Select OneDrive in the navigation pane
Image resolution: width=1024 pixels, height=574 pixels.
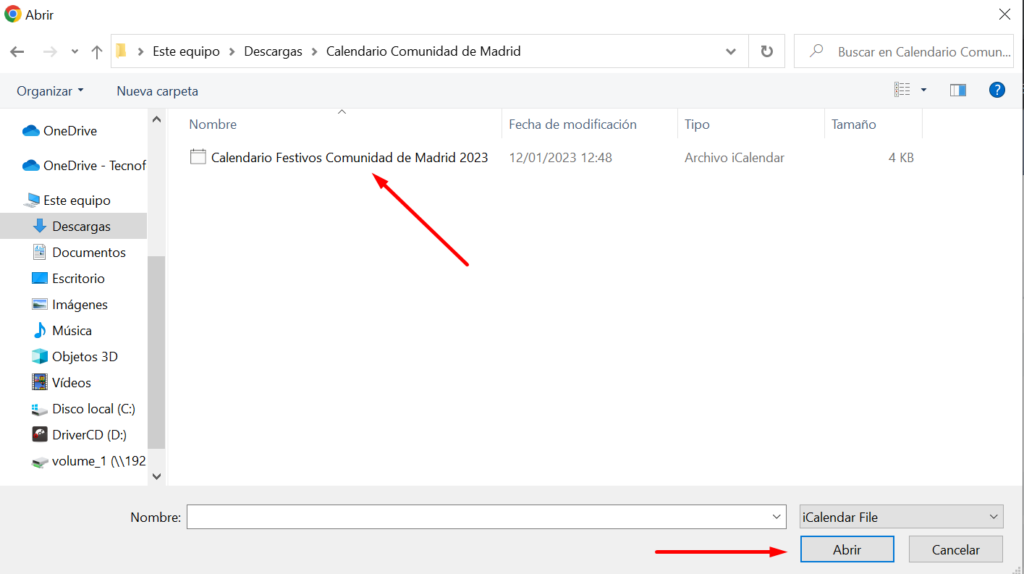70,131
